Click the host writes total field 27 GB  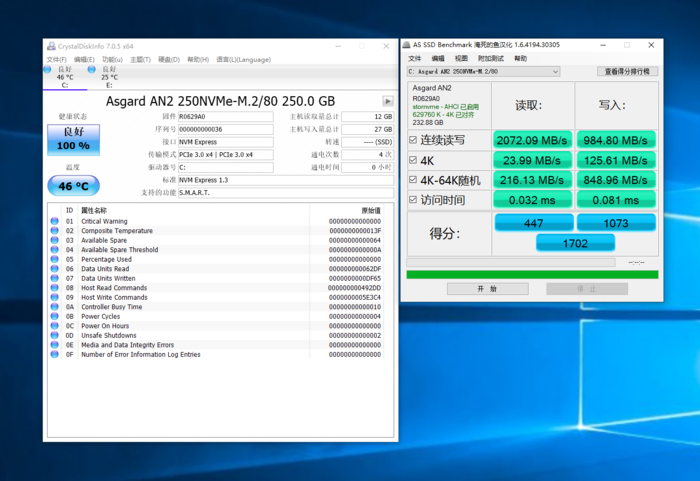pyautogui.click(x=367, y=129)
